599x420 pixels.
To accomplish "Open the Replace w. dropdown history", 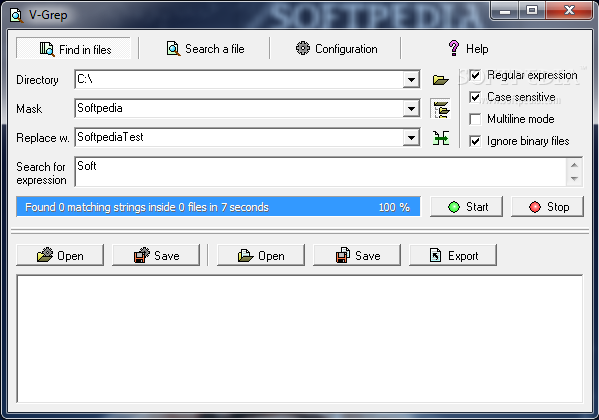I will click(x=411, y=138).
